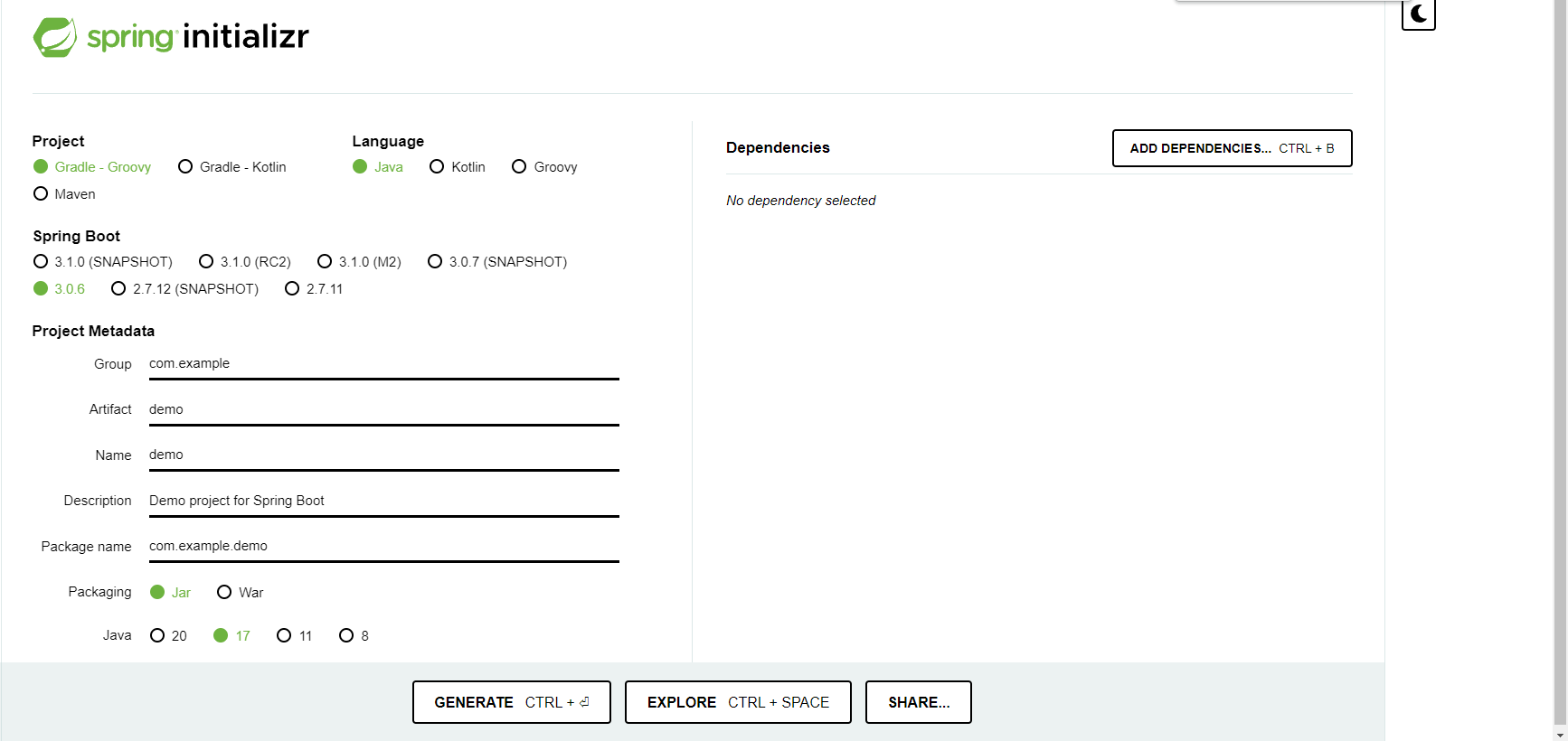Set packaging to War

[241, 593]
